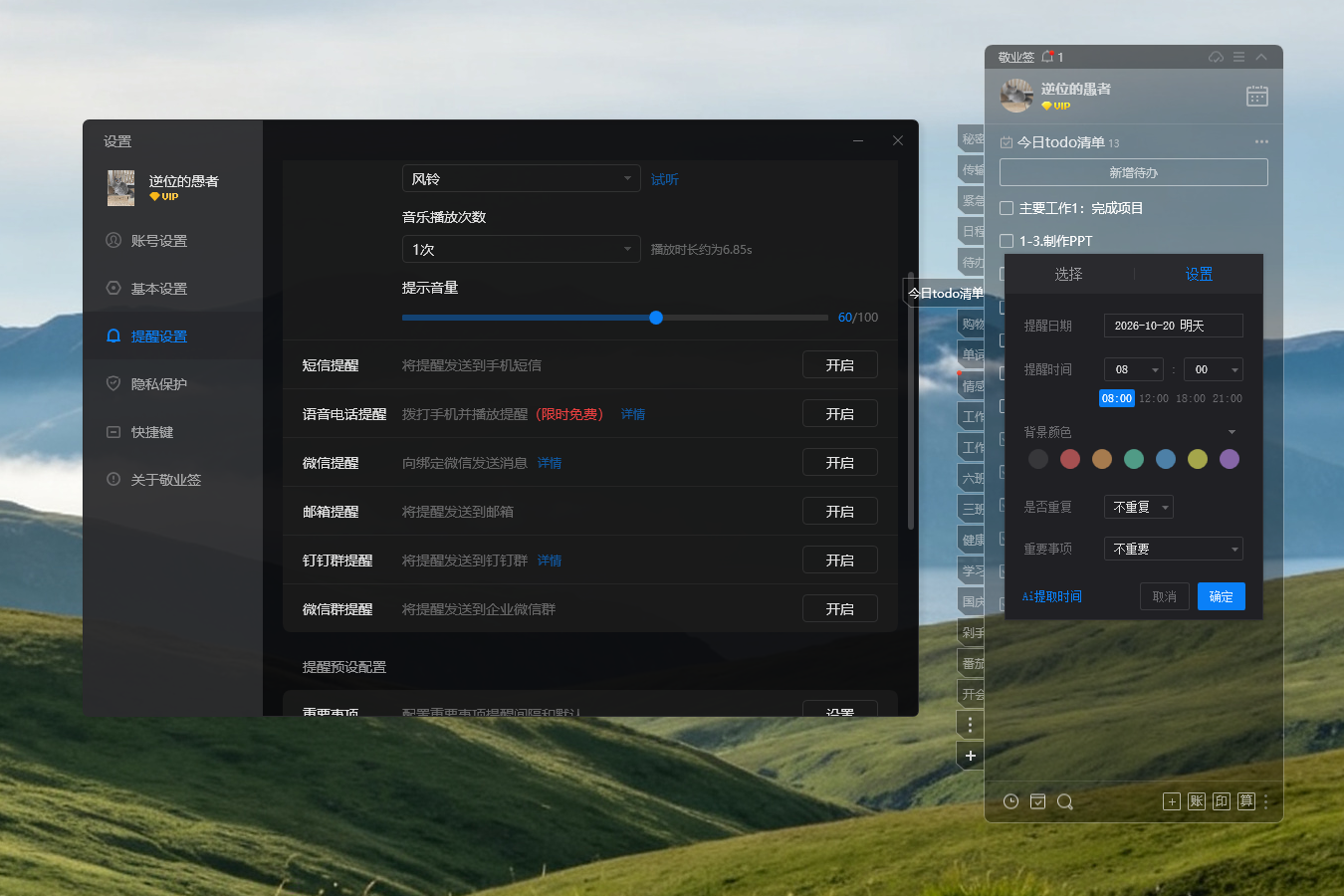Click 确定 to confirm the reminder
The height and width of the screenshot is (896, 1344).
(x=1222, y=596)
